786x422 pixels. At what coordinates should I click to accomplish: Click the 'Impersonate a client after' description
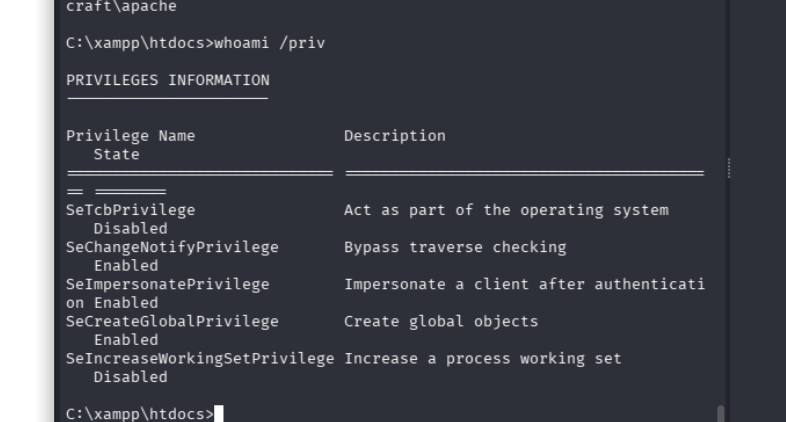524,284
